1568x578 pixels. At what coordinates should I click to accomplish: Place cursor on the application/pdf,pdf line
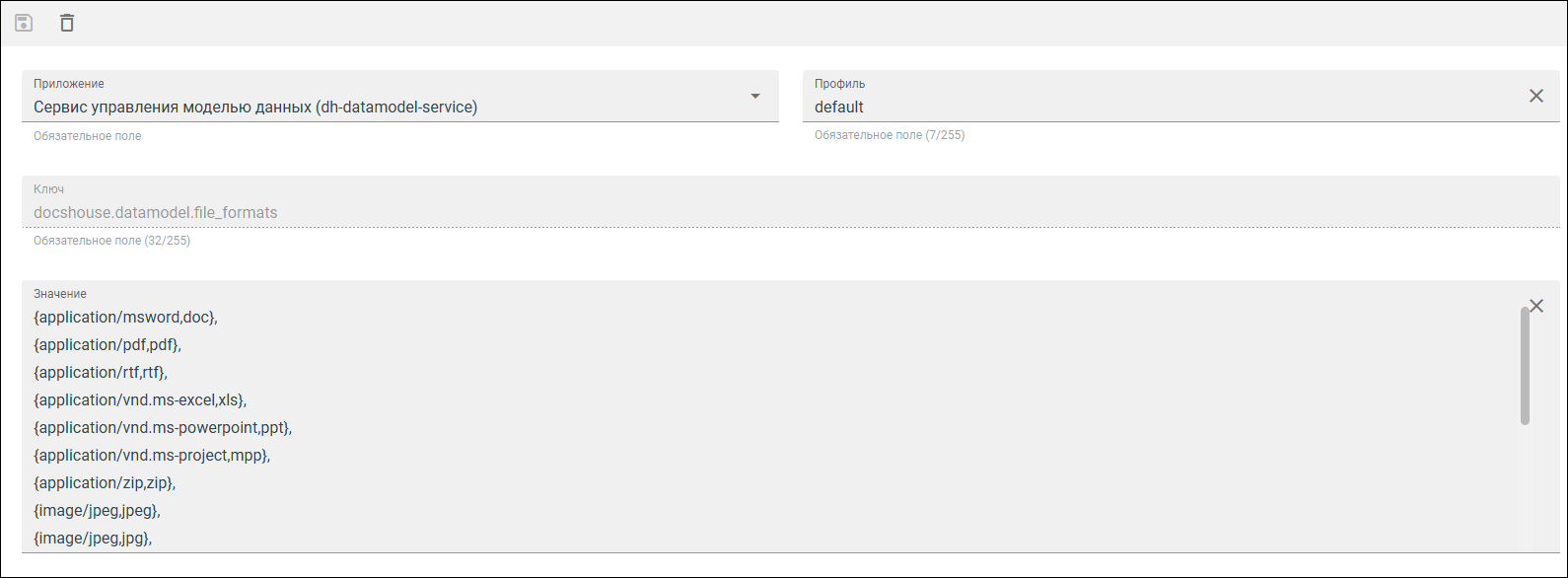[x=107, y=344]
